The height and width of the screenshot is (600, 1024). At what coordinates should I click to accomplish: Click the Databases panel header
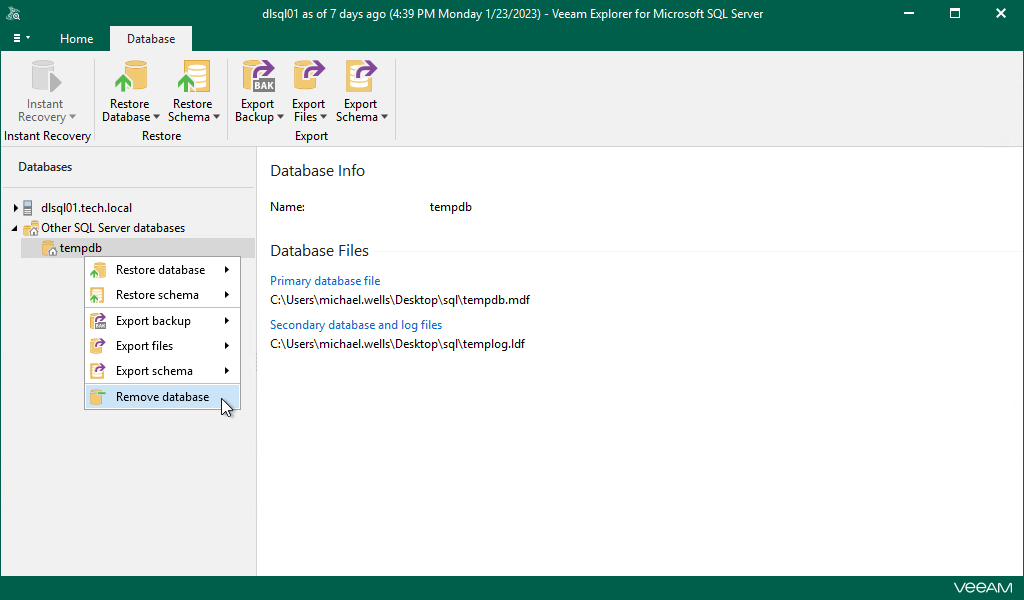(45, 167)
